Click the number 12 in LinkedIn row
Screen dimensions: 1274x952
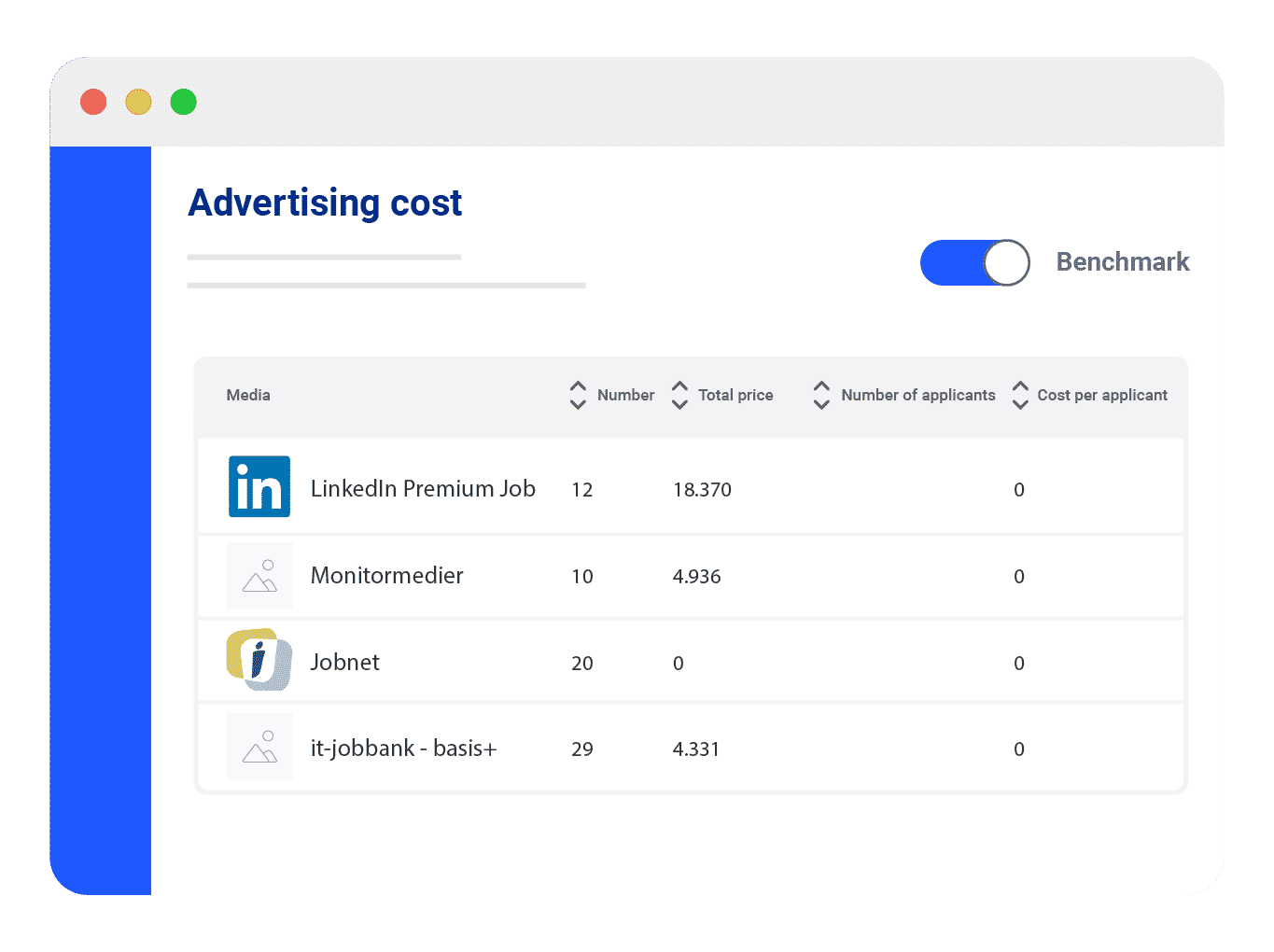582,489
